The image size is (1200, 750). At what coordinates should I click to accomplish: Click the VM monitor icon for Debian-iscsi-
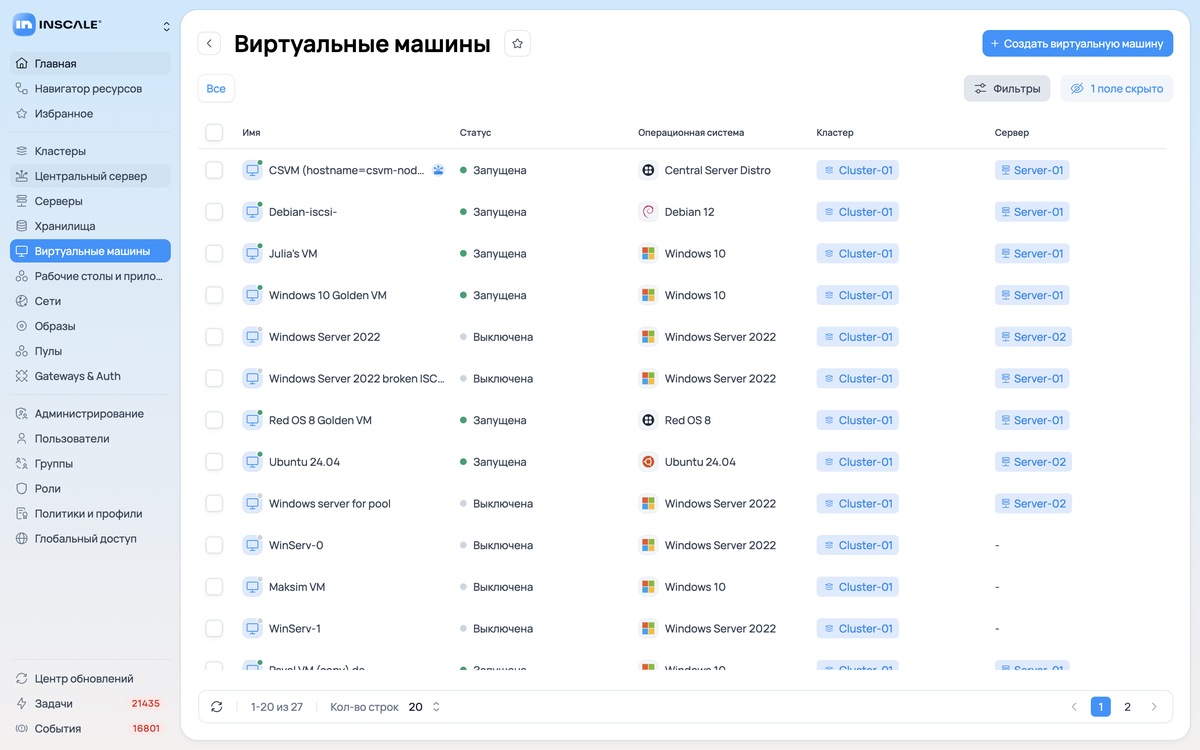pos(252,212)
